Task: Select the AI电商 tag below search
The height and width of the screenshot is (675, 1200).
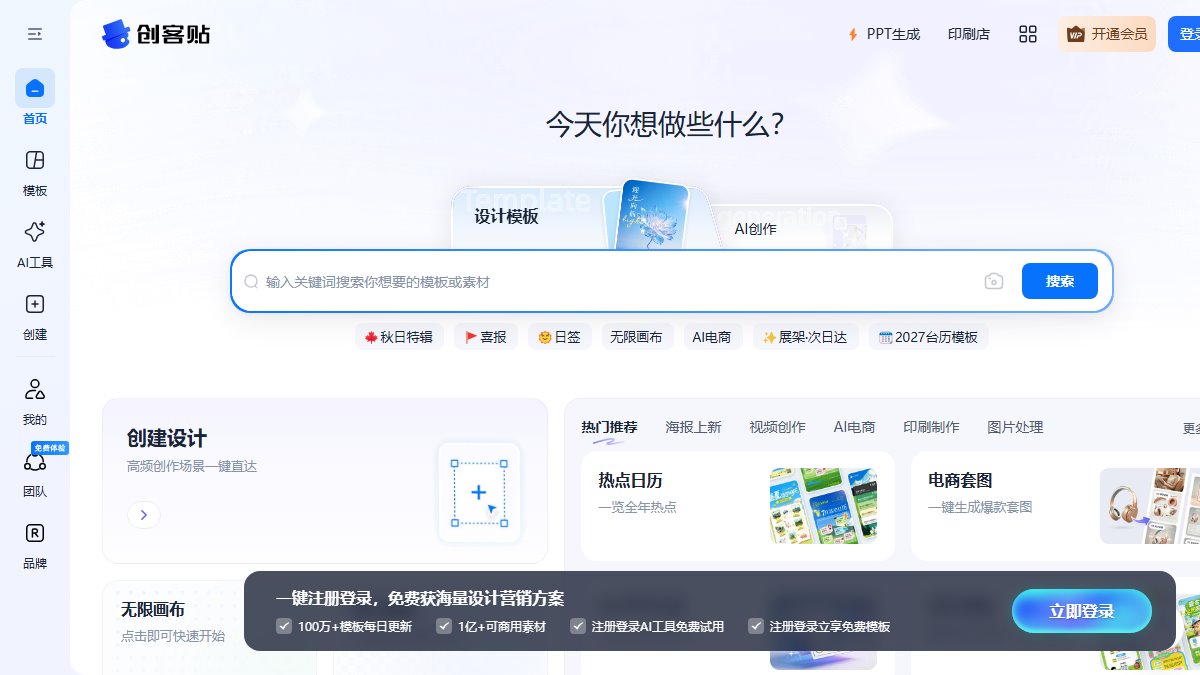Action: [x=712, y=337]
